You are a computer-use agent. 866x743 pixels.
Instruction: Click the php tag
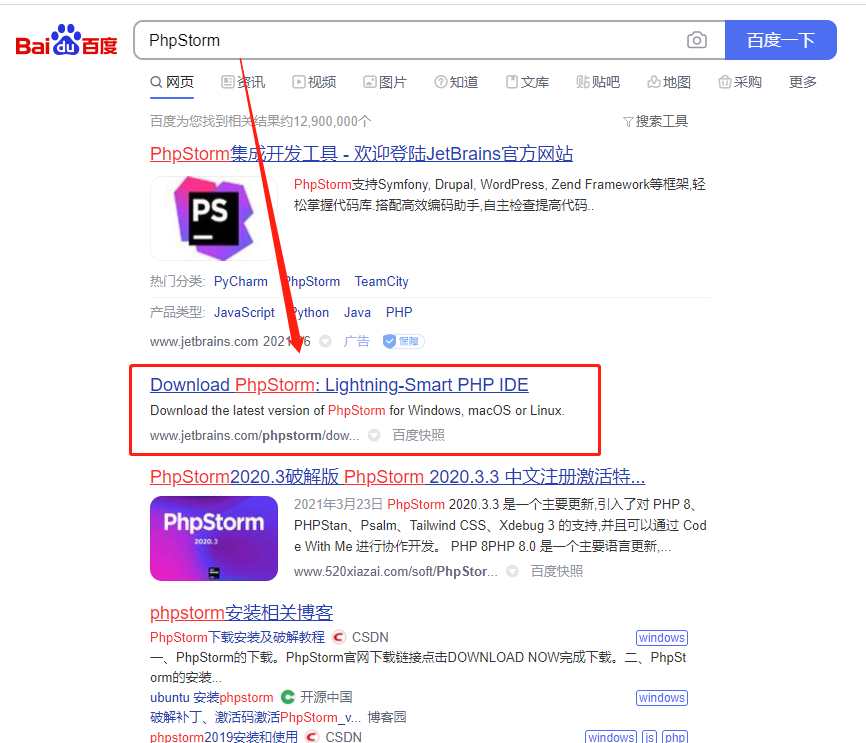pyautogui.click(x=675, y=737)
